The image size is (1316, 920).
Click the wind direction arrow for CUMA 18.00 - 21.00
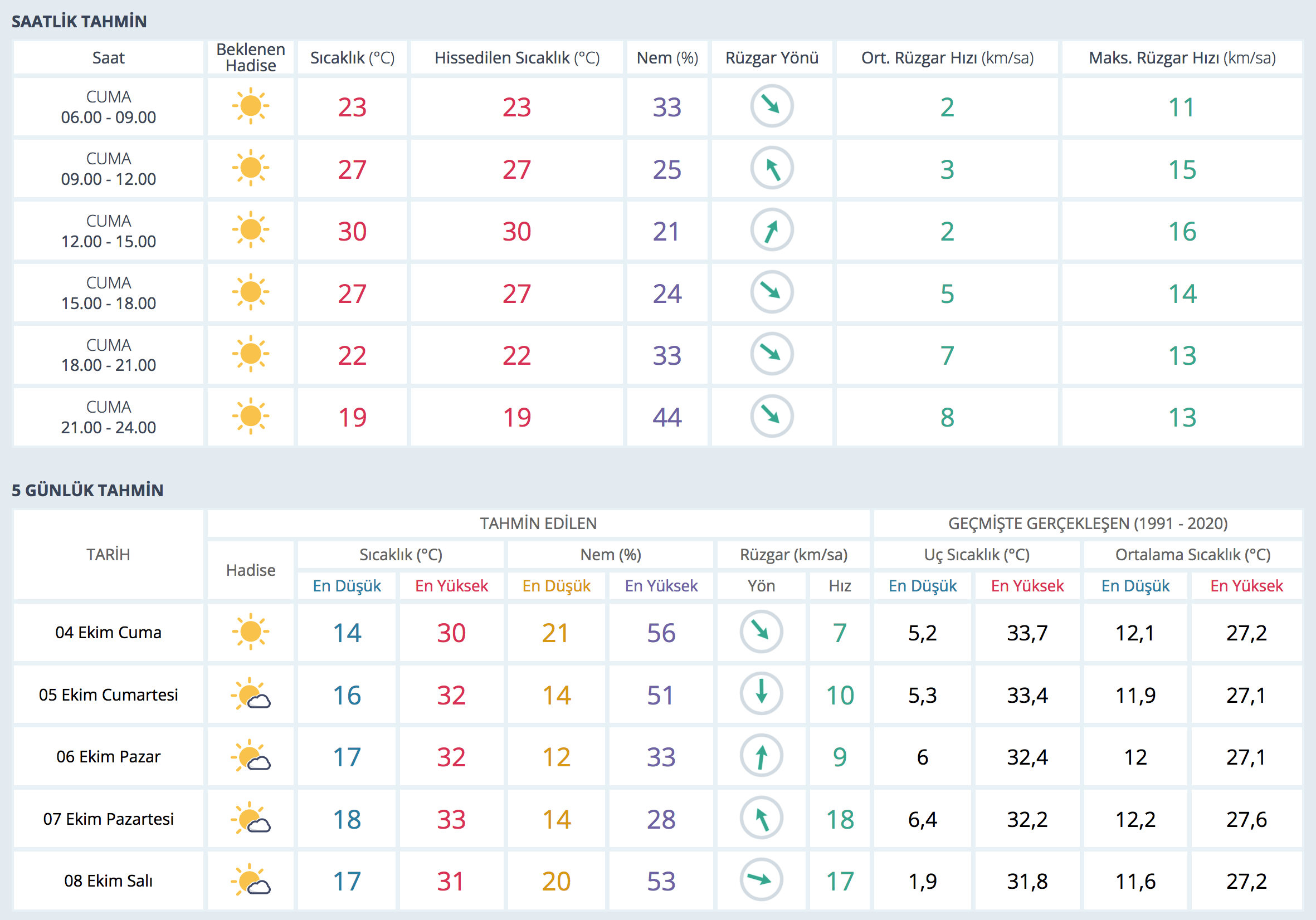point(772,355)
